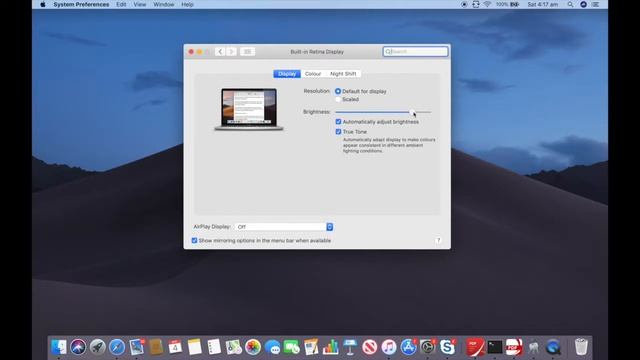This screenshot has width=640, height=360.
Task: Go forward in System Preferences
Action: pos(231,52)
